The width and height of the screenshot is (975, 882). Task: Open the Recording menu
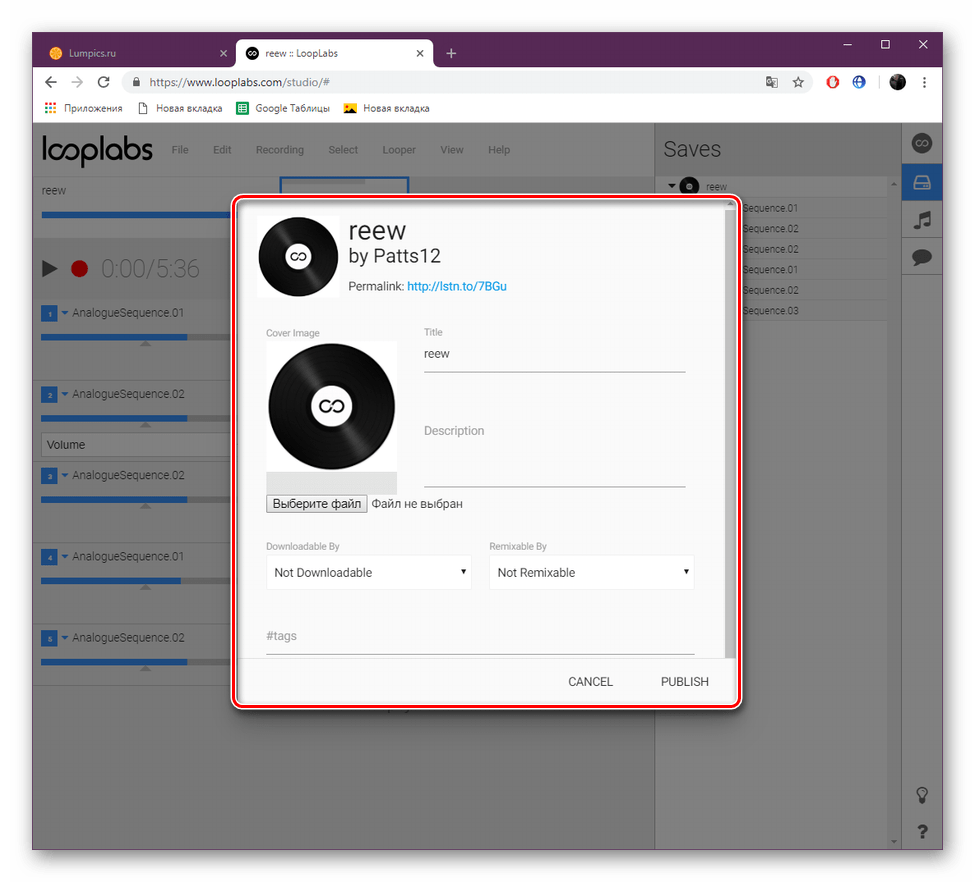tap(279, 149)
